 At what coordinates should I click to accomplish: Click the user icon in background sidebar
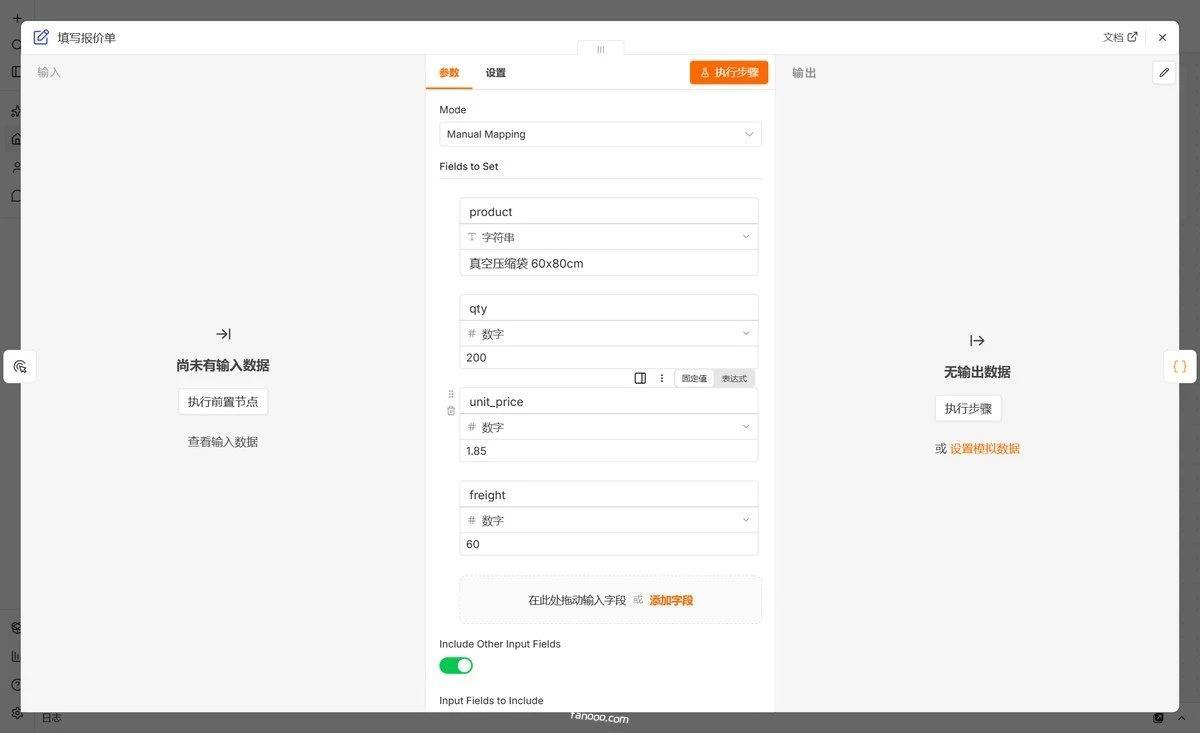pos(16,167)
